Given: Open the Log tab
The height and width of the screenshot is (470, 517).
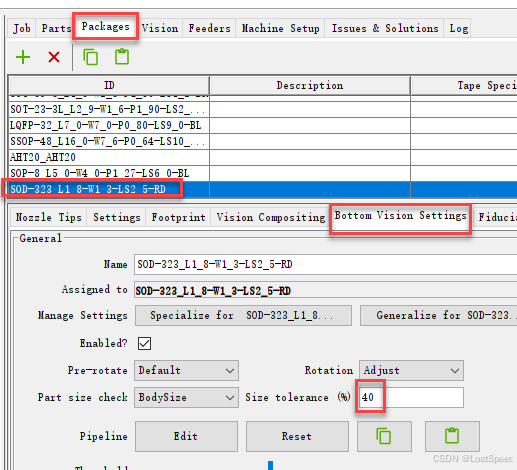Looking at the screenshot, I should click(x=459, y=28).
